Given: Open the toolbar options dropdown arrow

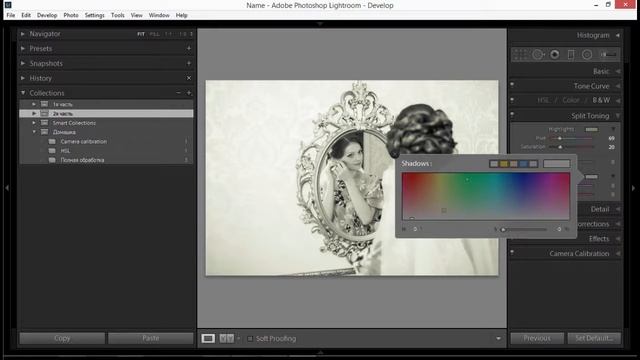Looking at the screenshot, I should 498,338.
